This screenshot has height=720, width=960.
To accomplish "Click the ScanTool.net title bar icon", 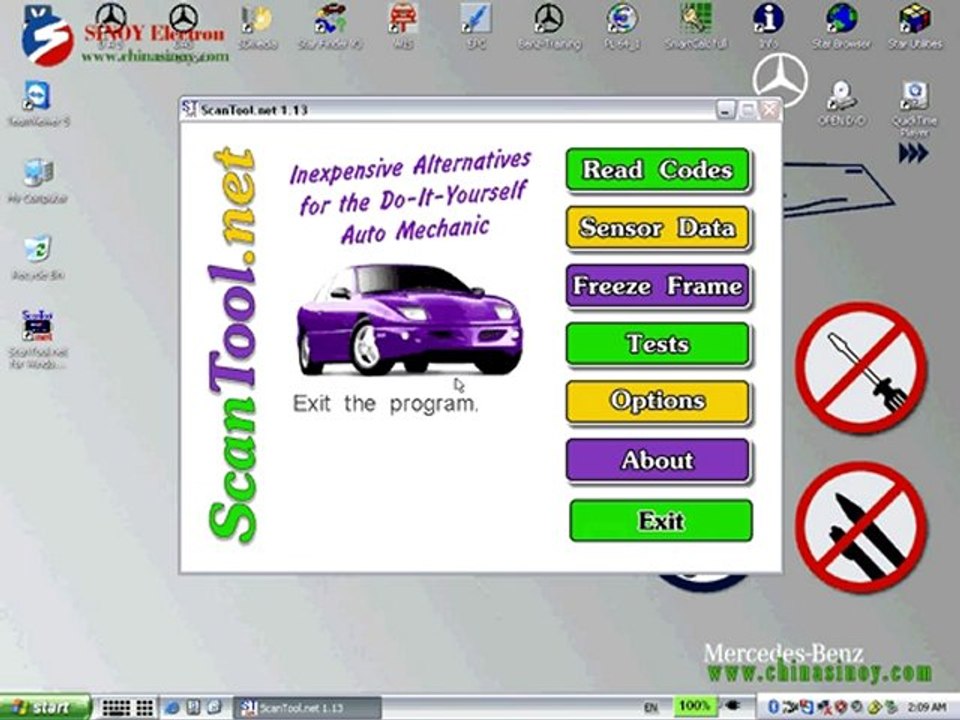I will 190,110.
